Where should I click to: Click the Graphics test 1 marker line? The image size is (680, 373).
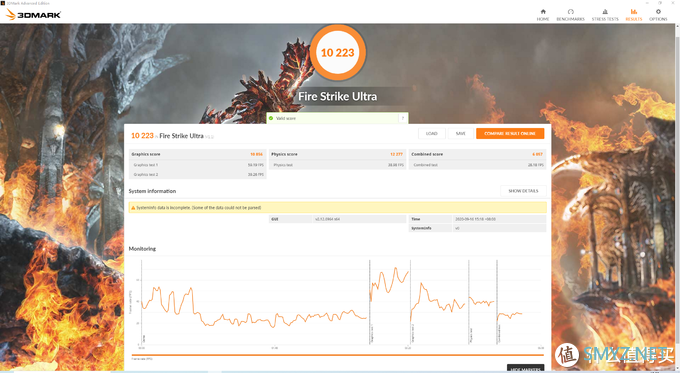pos(369,302)
